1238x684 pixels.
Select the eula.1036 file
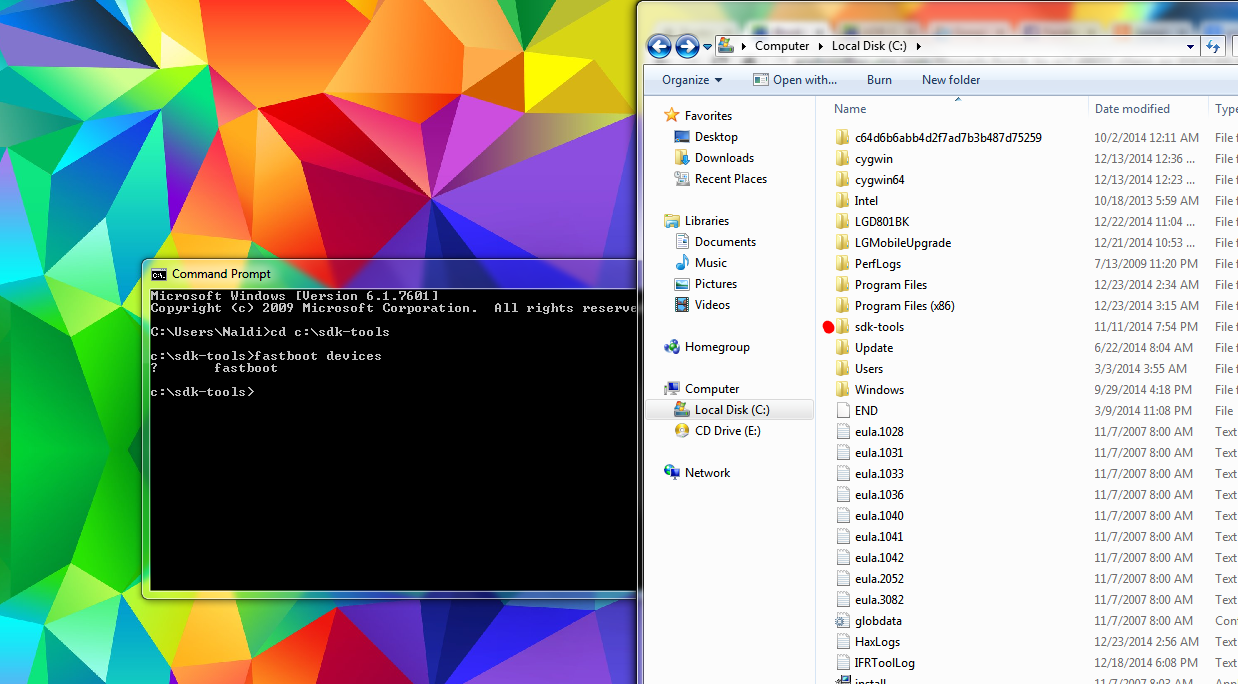click(879, 495)
